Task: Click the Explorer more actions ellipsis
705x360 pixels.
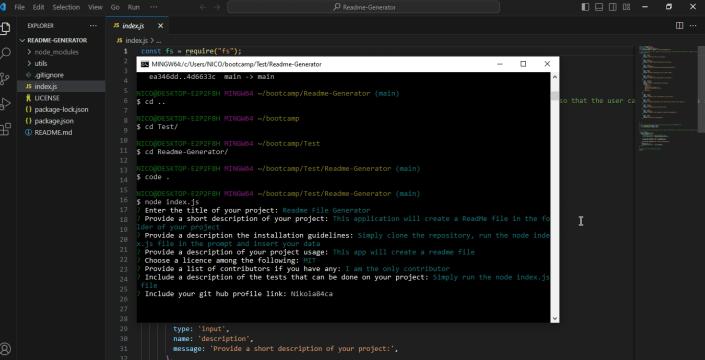Action: (x=93, y=26)
